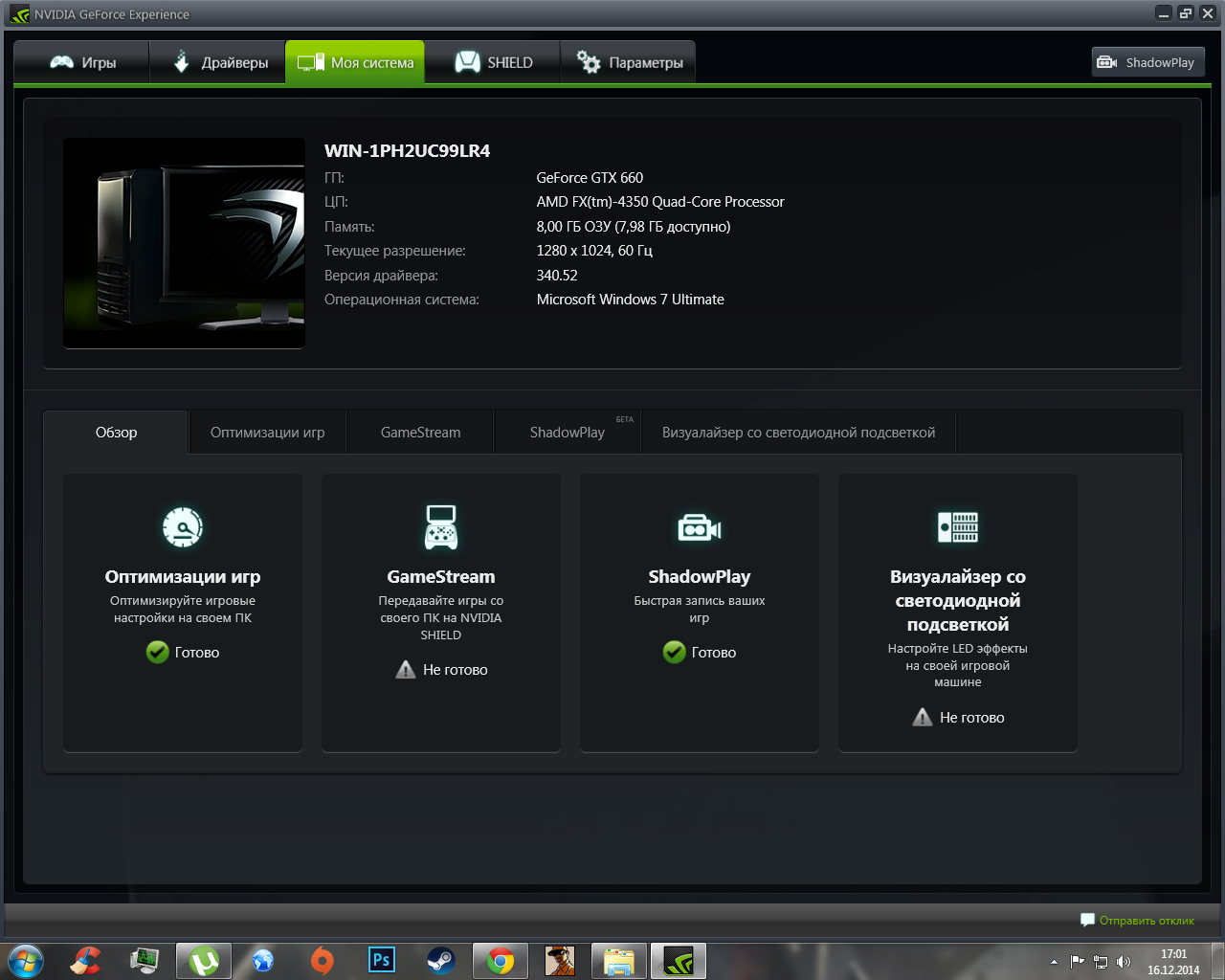
Task: Open the ShadowPlay card heading
Action: point(700,576)
